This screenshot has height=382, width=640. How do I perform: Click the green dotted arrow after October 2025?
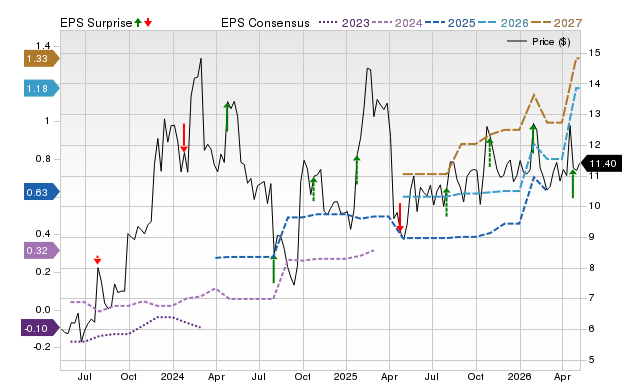pyautogui.click(x=490, y=152)
